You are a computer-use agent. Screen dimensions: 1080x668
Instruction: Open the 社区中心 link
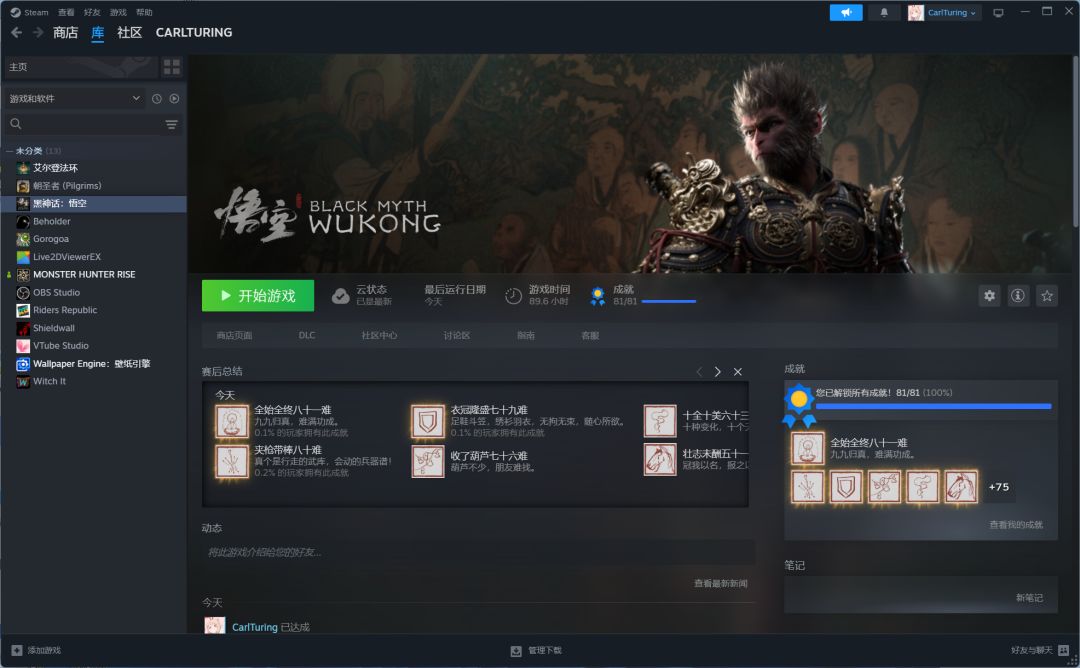tap(379, 335)
